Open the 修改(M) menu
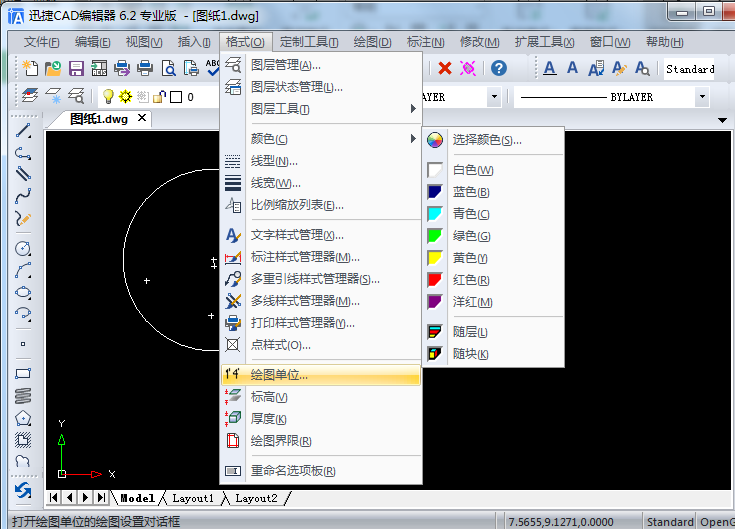Viewport: 735px width, 529px height. (480, 42)
